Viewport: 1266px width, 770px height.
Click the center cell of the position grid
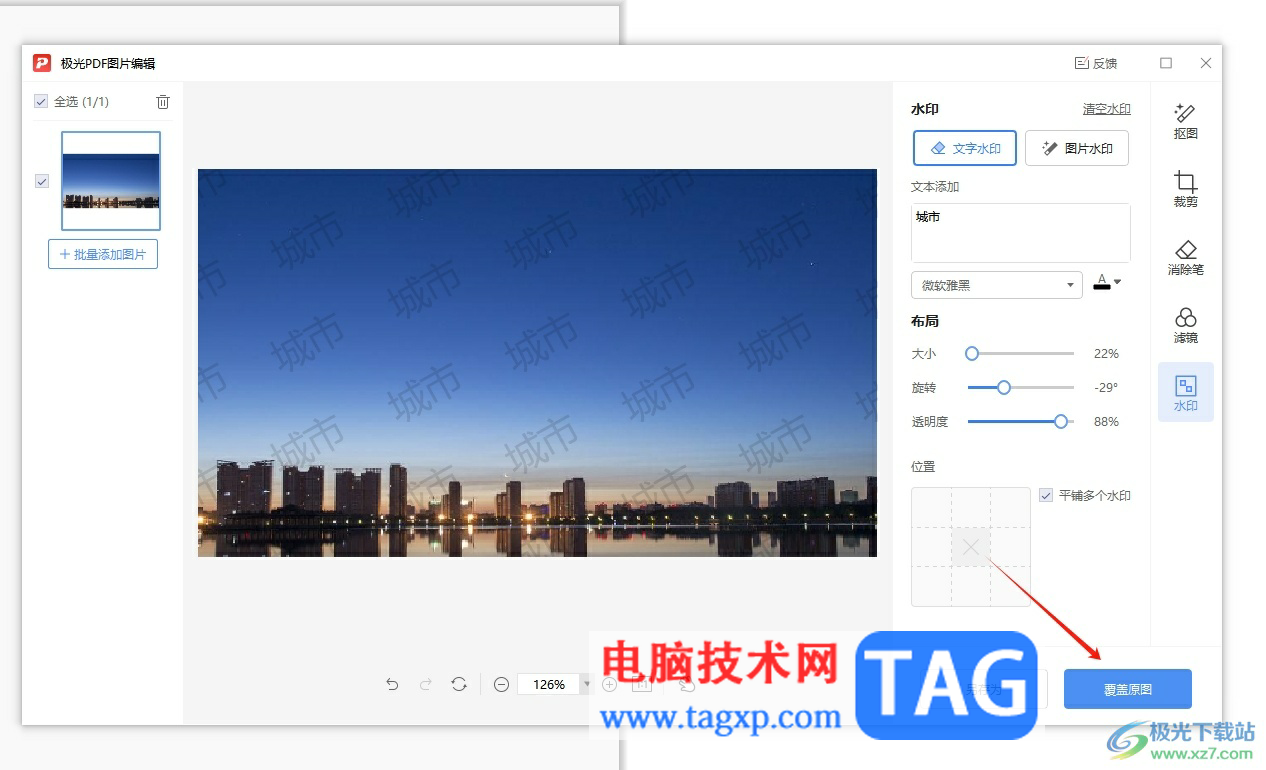tap(971, 547)
